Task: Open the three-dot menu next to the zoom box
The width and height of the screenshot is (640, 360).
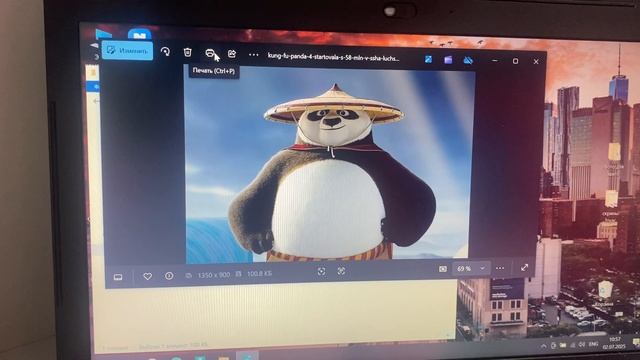Action: [500, 268]
